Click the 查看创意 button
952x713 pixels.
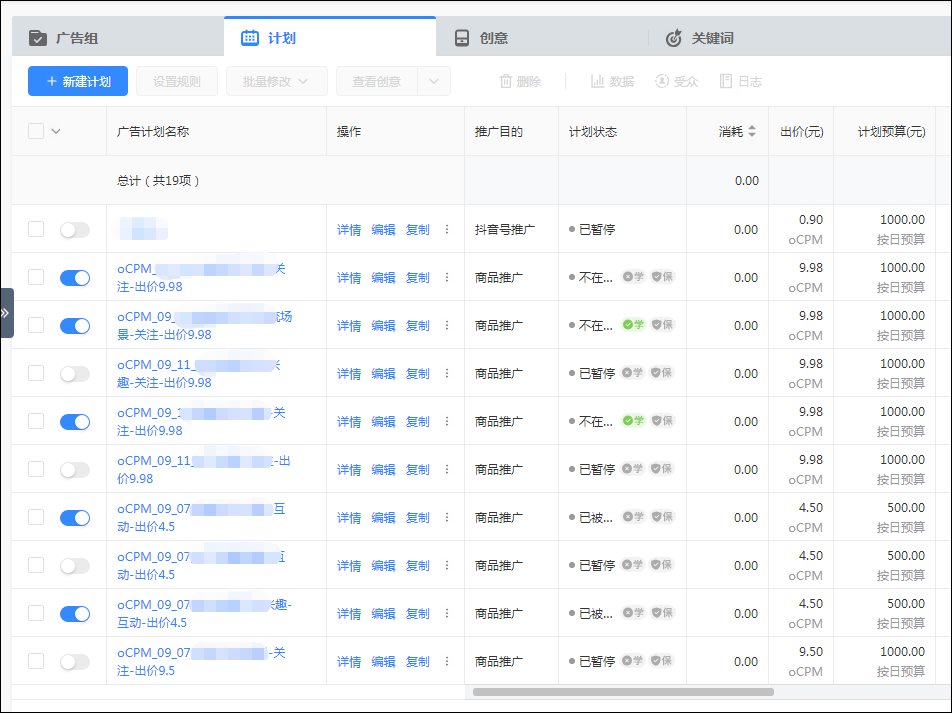376,81
